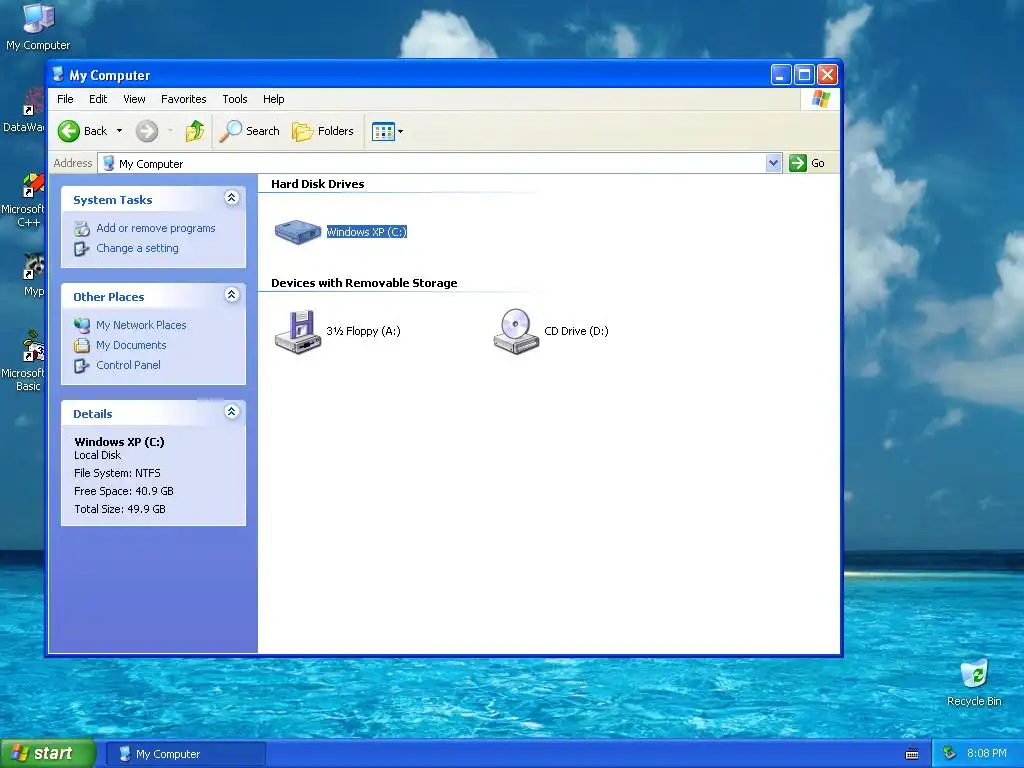This screenshot has width=1024, height=768.
Task: Open My Network Places link
Action: point(141,325)
